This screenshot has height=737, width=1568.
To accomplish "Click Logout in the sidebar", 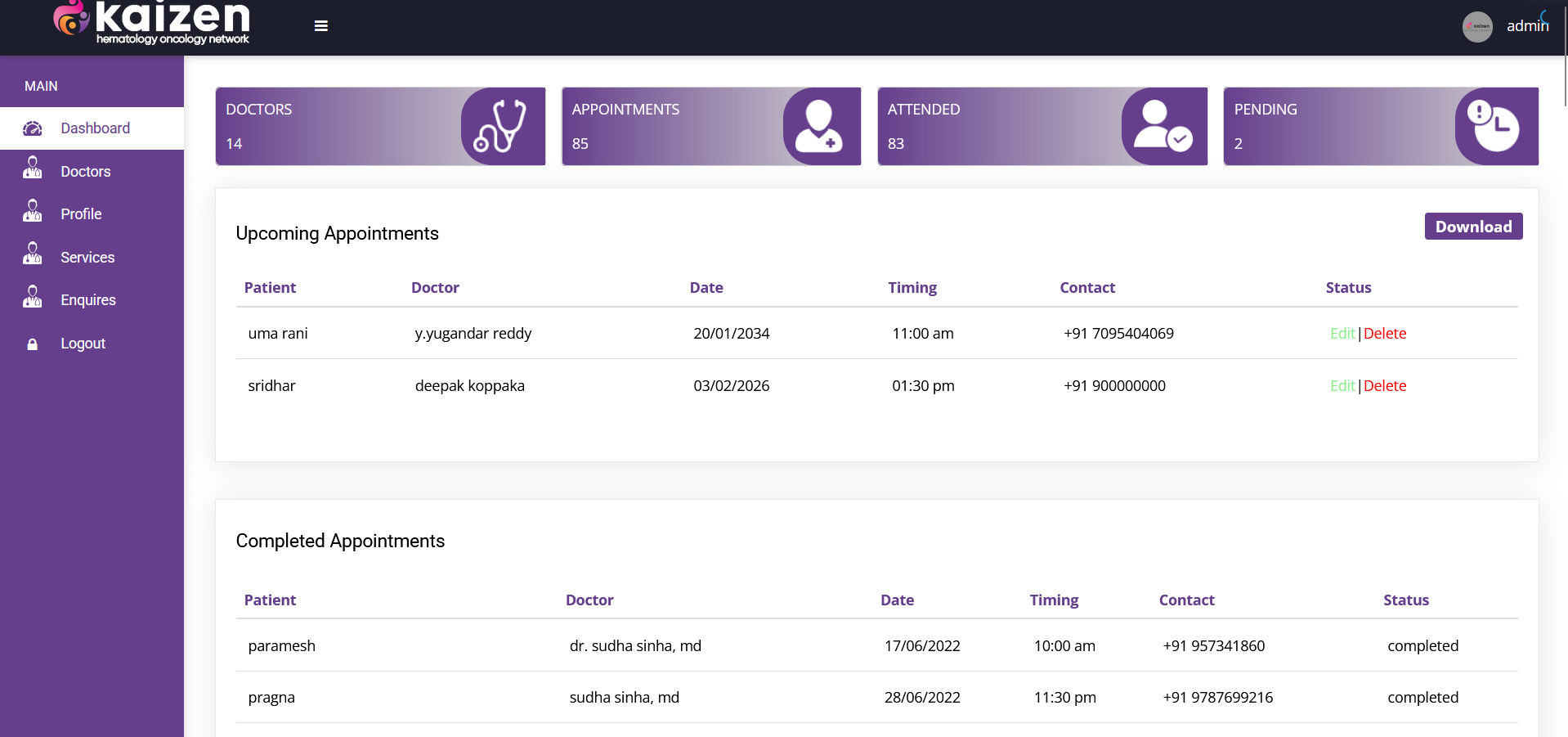I will pos(83,344).
